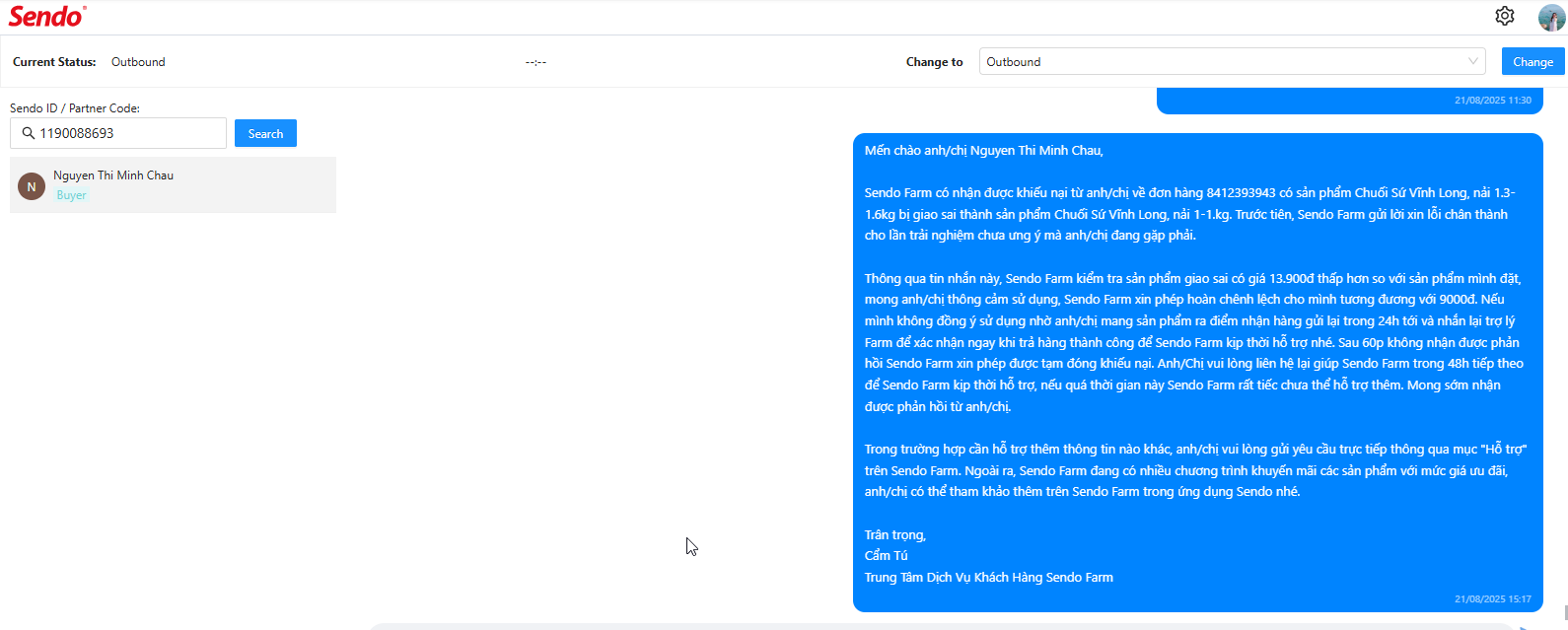Viewport: 1568px width, 630px height.
Task: Click the --:-- timer display
Action: click(x=535, y=62)
